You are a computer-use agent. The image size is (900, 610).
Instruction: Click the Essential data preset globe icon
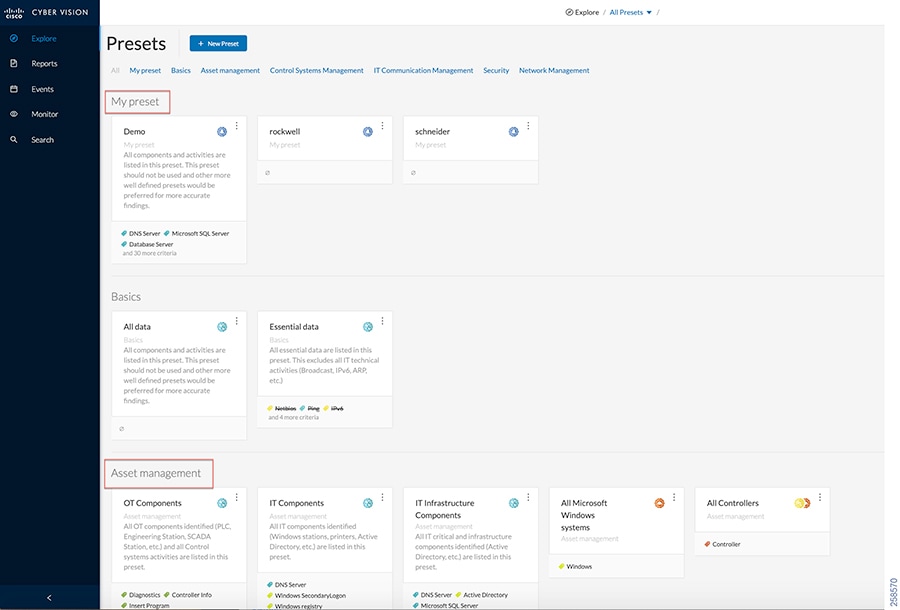click(368, 327)
